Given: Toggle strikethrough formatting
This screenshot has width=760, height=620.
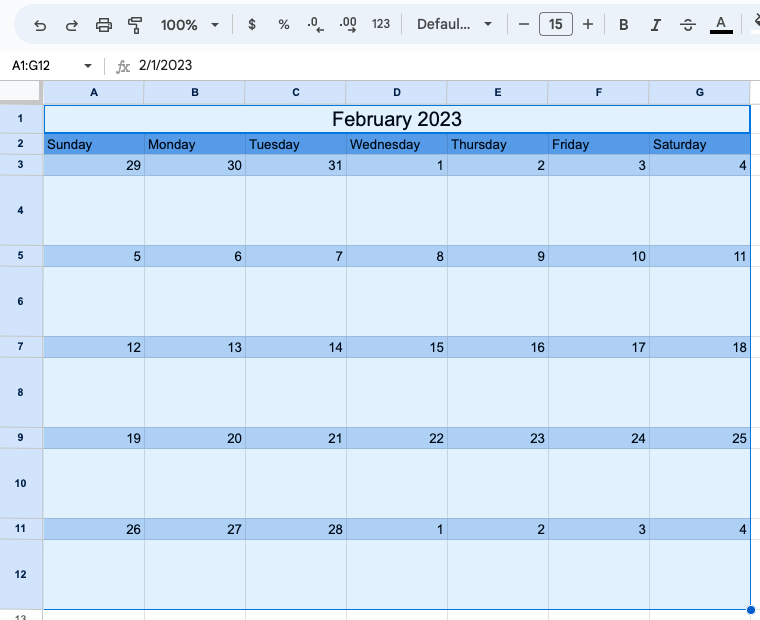Looking at the screenshot, I should point(688,25).
